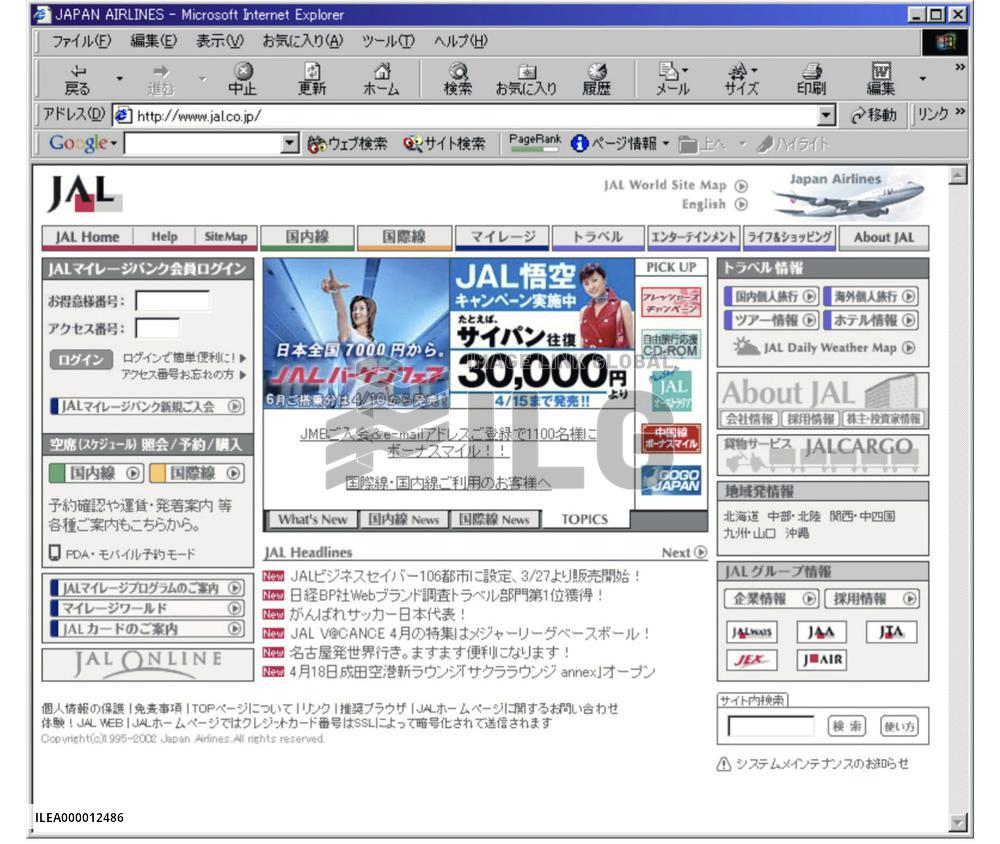This screenshot has height=844, width=1000.
Task: Click the JEX airline logo
Action: [x=751, y=660]
